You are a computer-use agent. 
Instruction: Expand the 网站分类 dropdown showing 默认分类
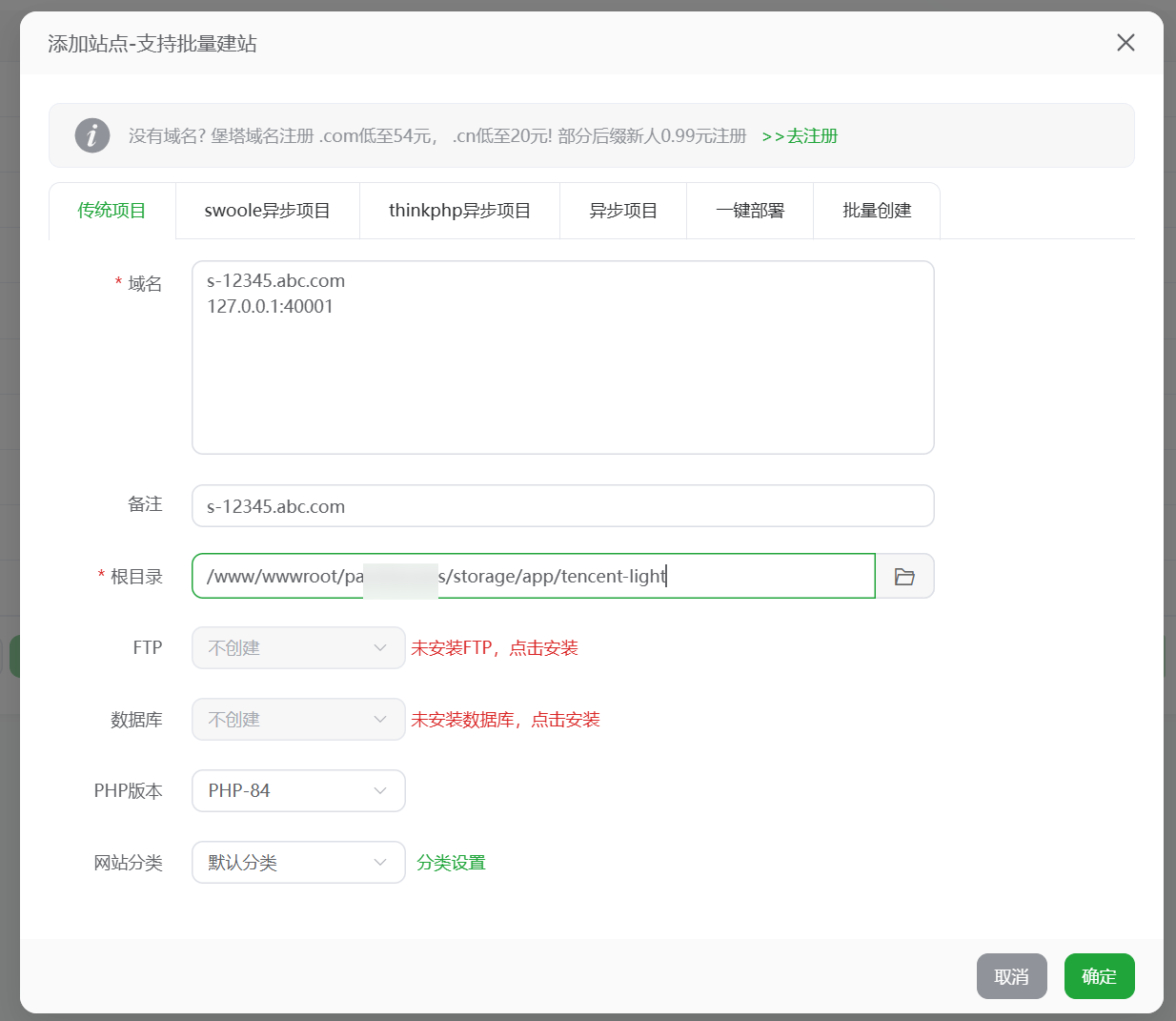(x=298, y=862)
